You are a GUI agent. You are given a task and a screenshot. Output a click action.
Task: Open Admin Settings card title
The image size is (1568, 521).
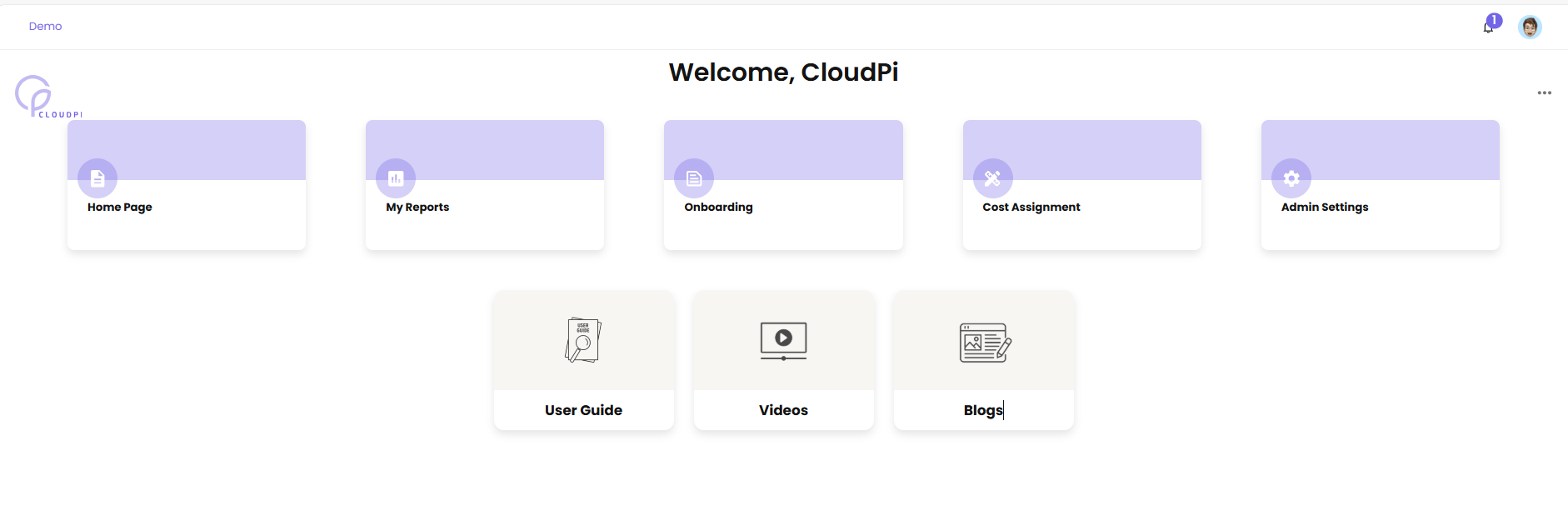point(1324,207)
